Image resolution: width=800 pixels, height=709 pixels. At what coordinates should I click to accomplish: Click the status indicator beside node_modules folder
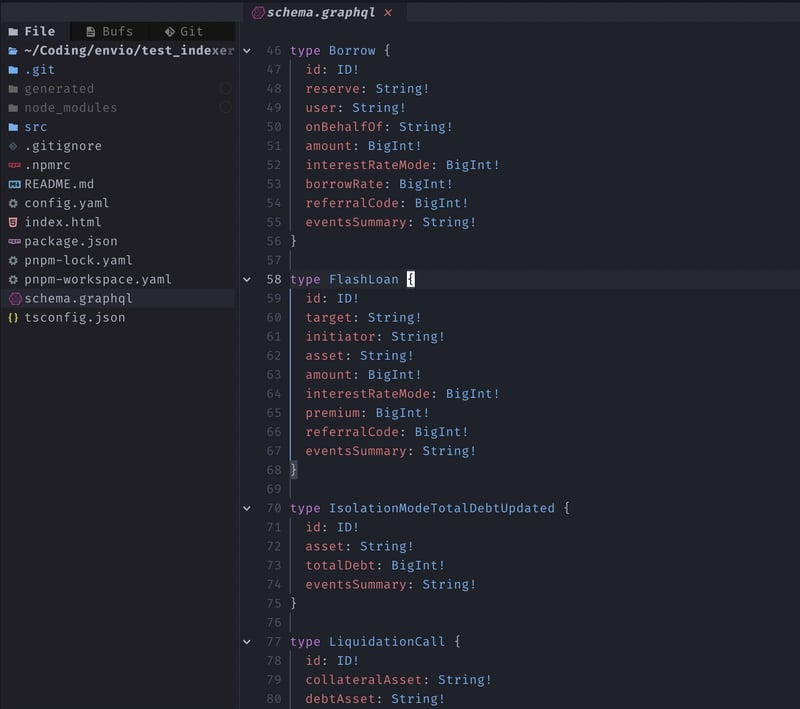tap(226, 108)
